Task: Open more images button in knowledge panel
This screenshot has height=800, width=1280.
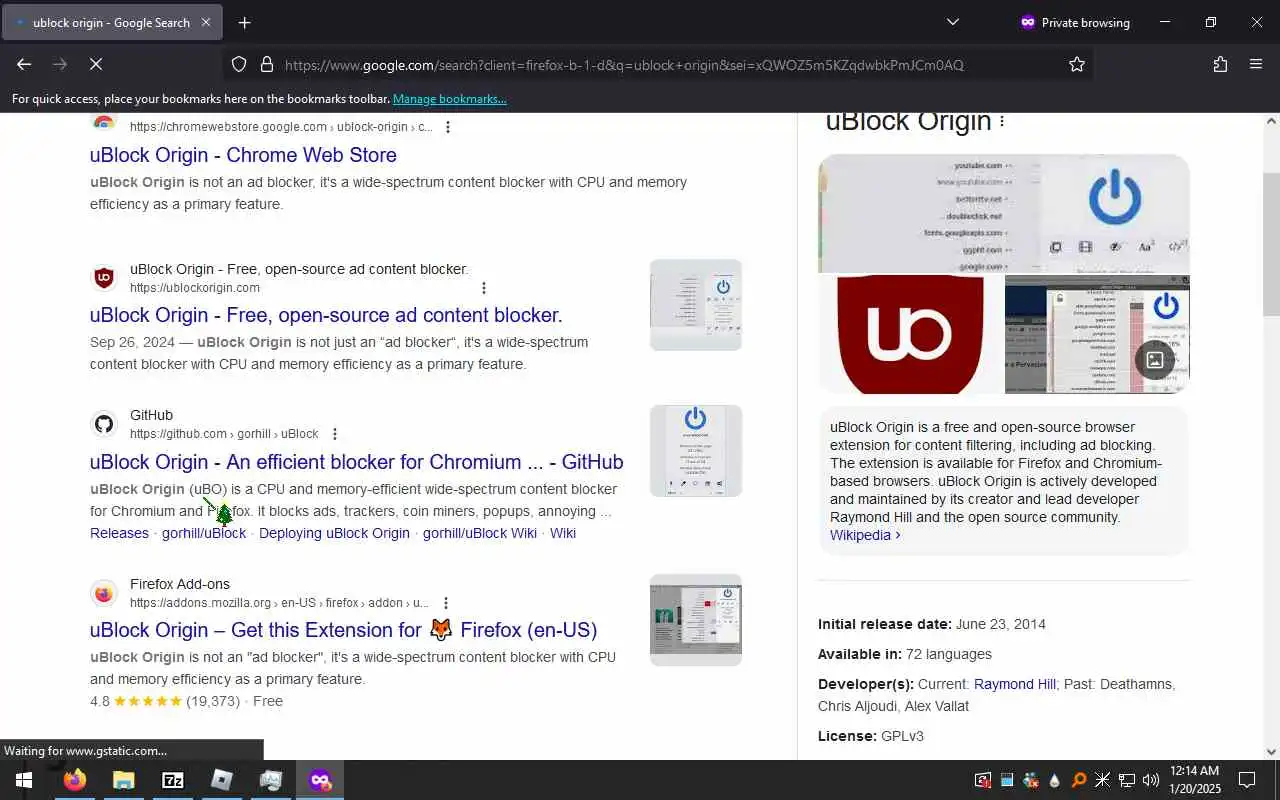Action: (x=1155, y=360)
